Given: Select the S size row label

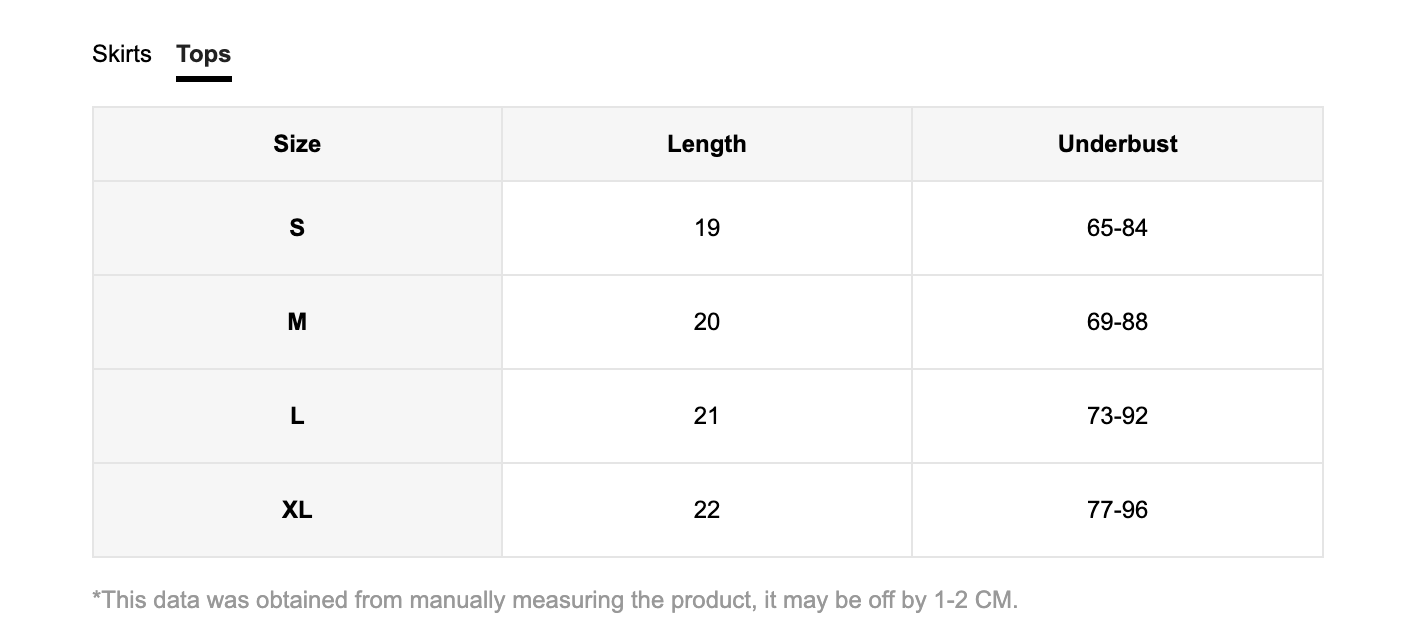Looking at the screenshot, I should (x=297, y=228).
